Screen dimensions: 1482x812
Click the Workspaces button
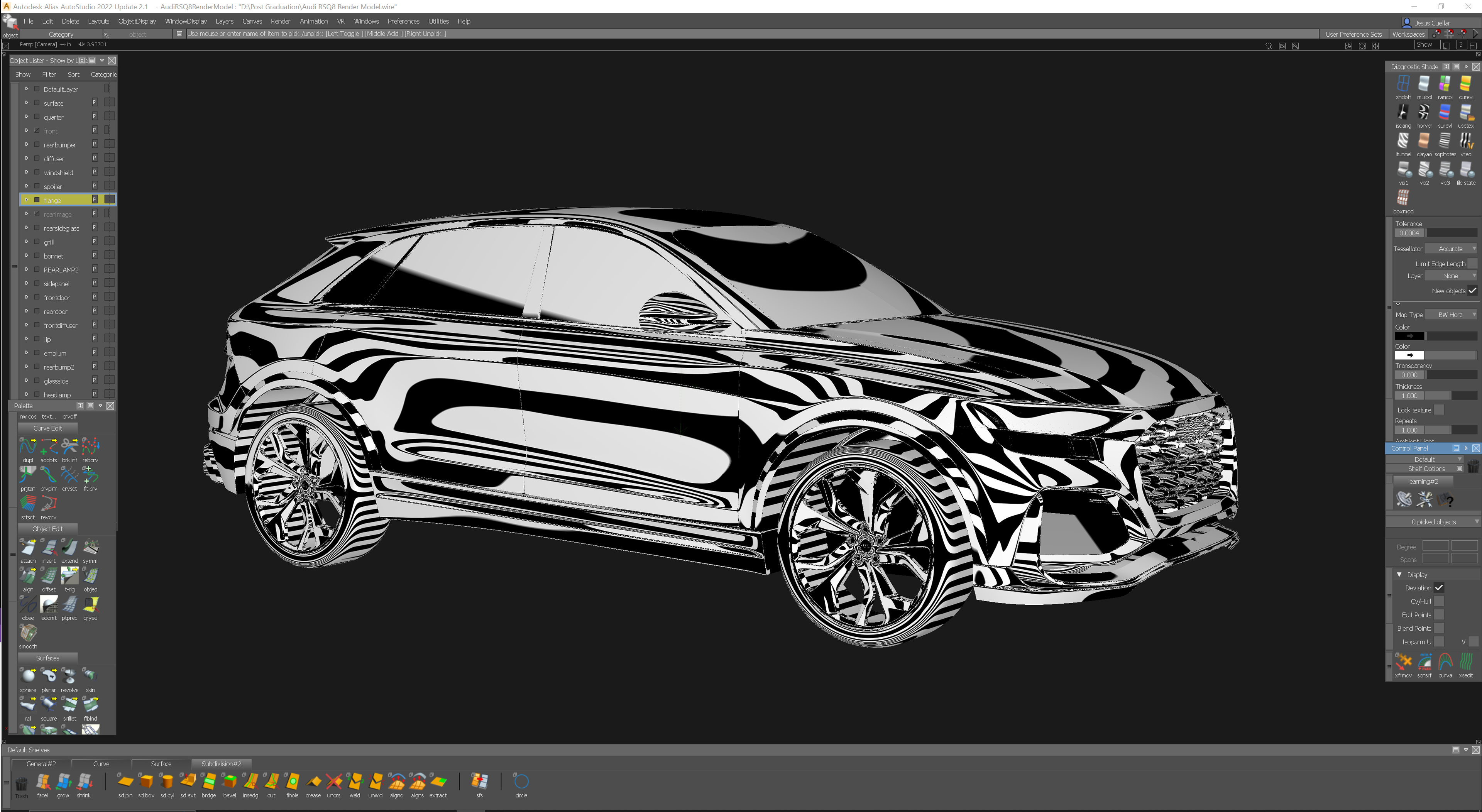click(1408, 34)
